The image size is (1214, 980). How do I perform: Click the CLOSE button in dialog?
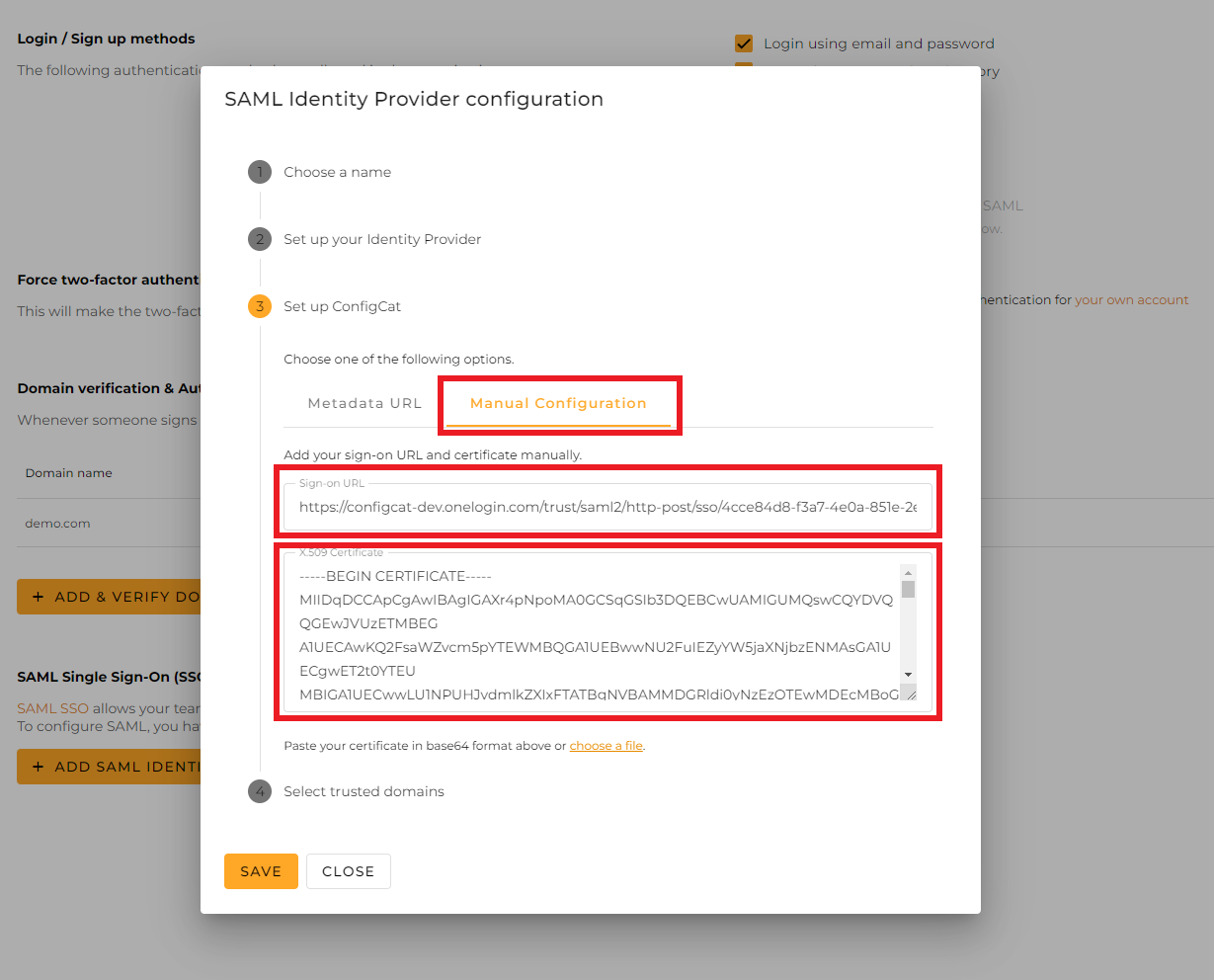click(x=348, y=871)
